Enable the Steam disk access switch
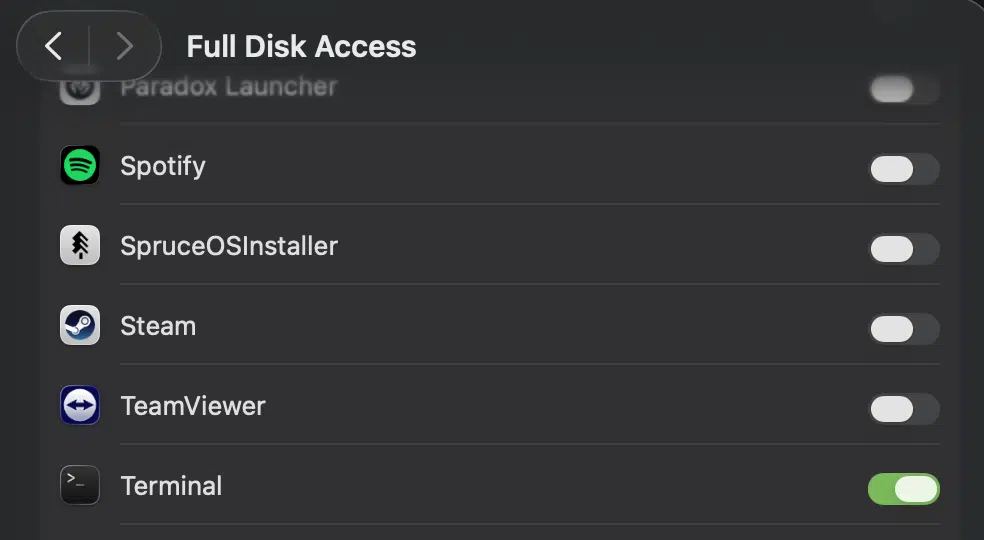The width and height of the screenshot is (984, 540). (904, 329)
